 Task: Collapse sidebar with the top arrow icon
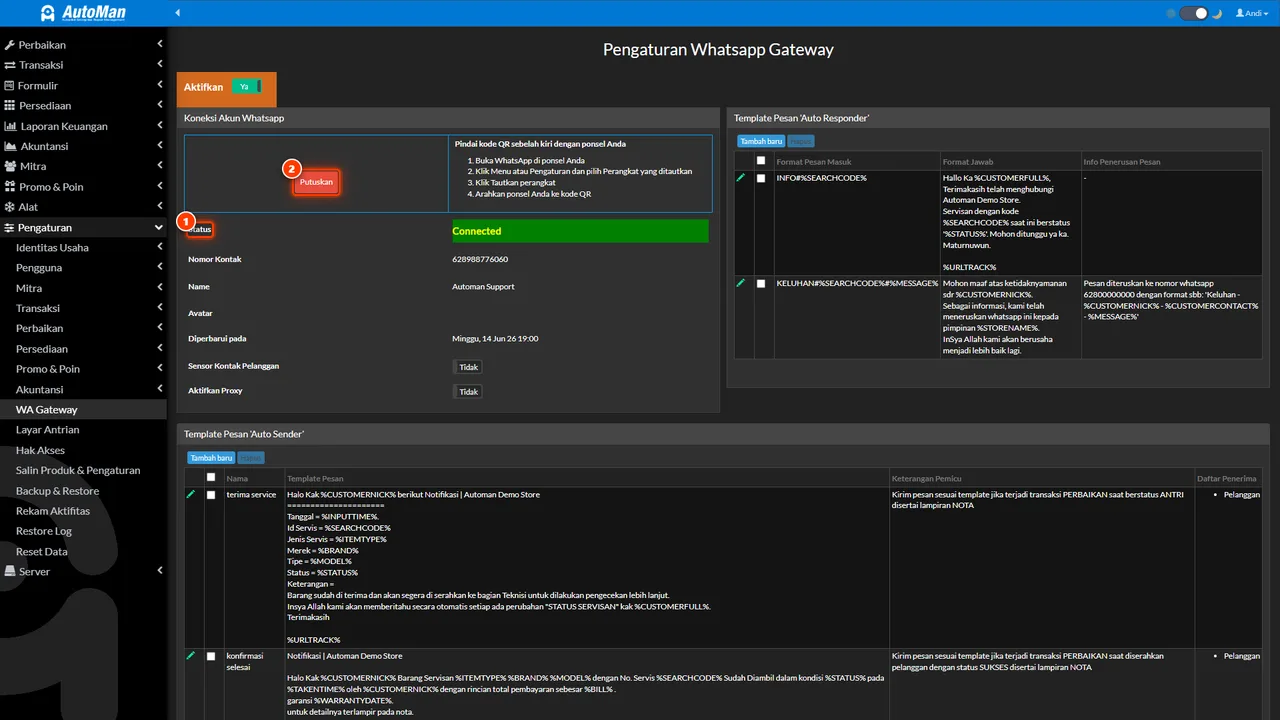coord(178,13)
